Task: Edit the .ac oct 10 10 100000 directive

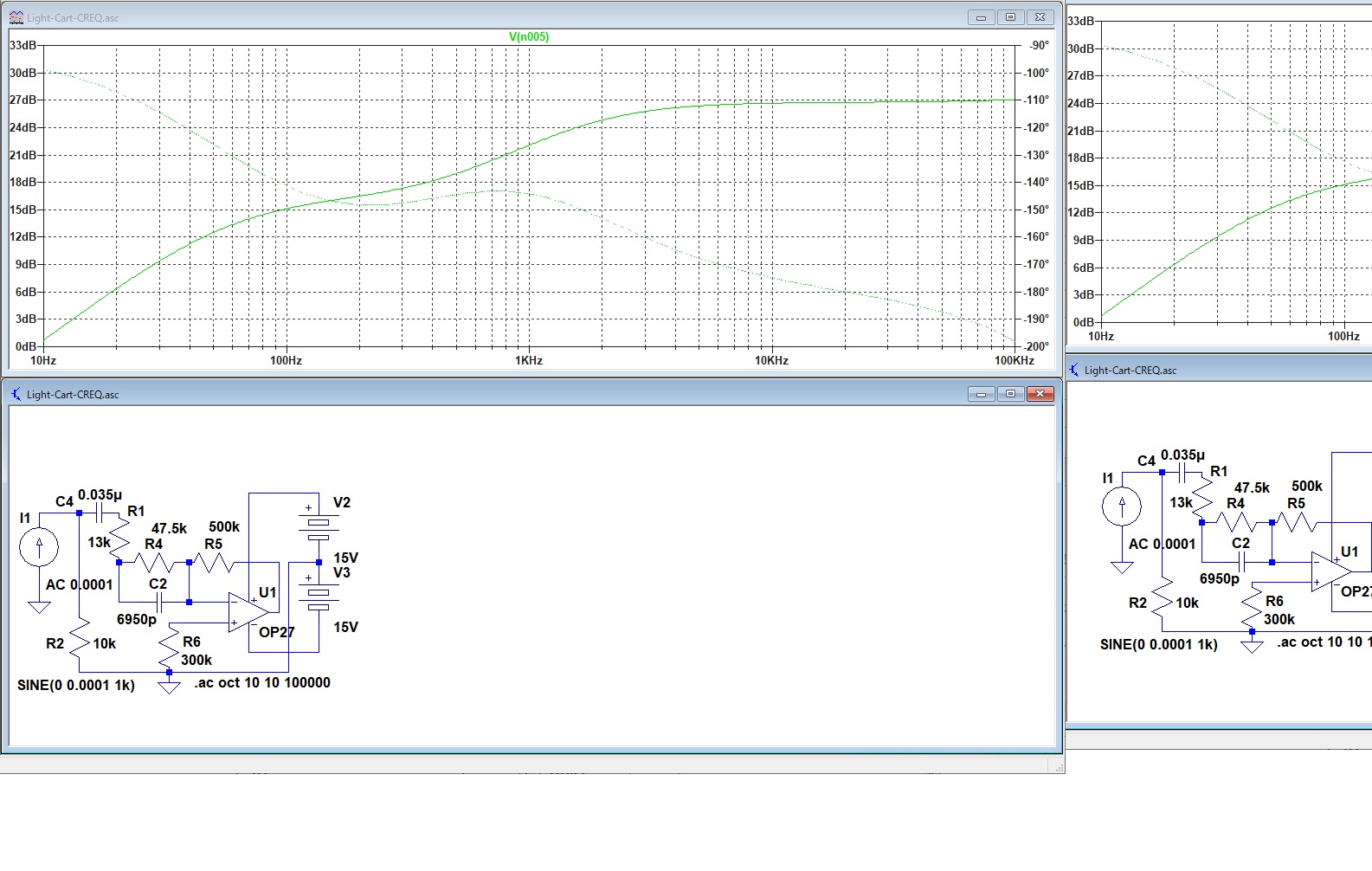Action: click(262, 682)
